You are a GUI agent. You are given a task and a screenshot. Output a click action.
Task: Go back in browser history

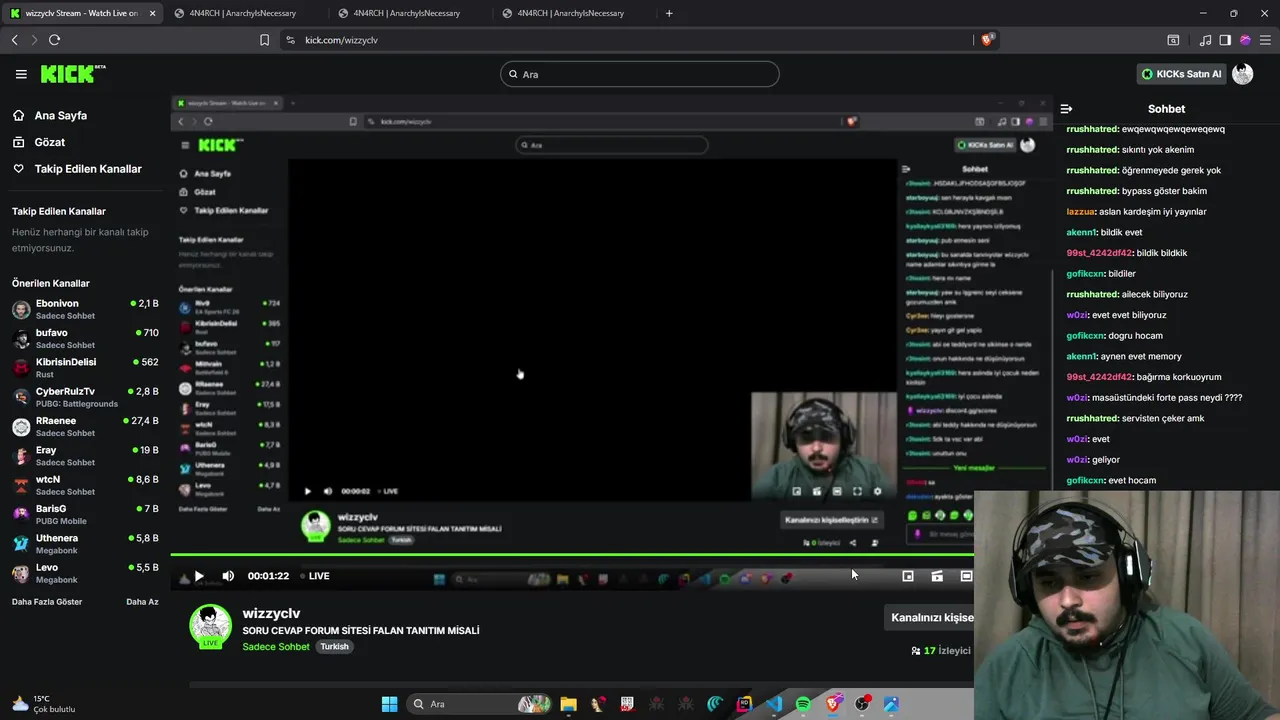(14, 40)
